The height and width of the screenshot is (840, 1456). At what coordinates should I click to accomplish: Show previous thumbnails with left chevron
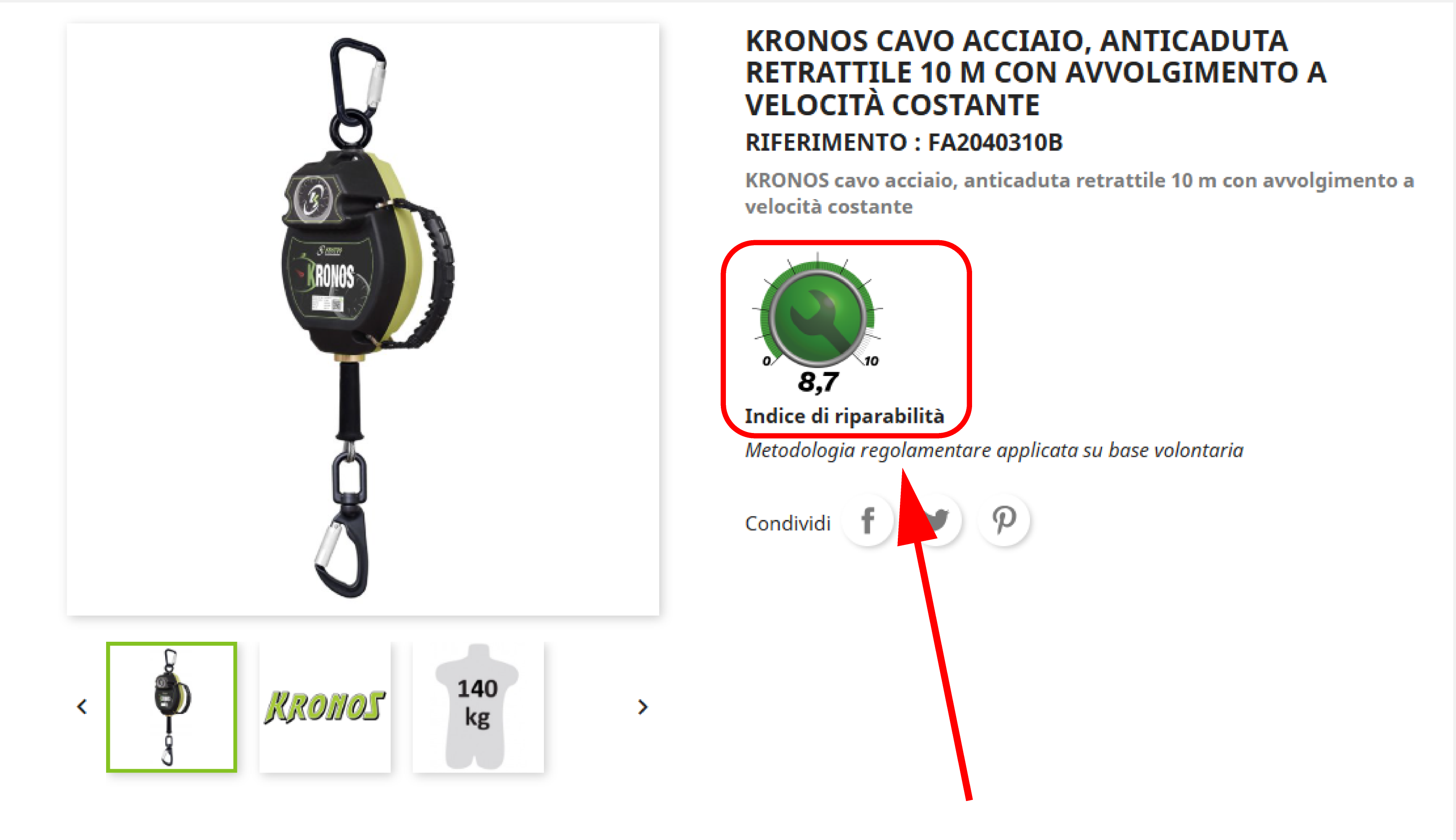82,707
